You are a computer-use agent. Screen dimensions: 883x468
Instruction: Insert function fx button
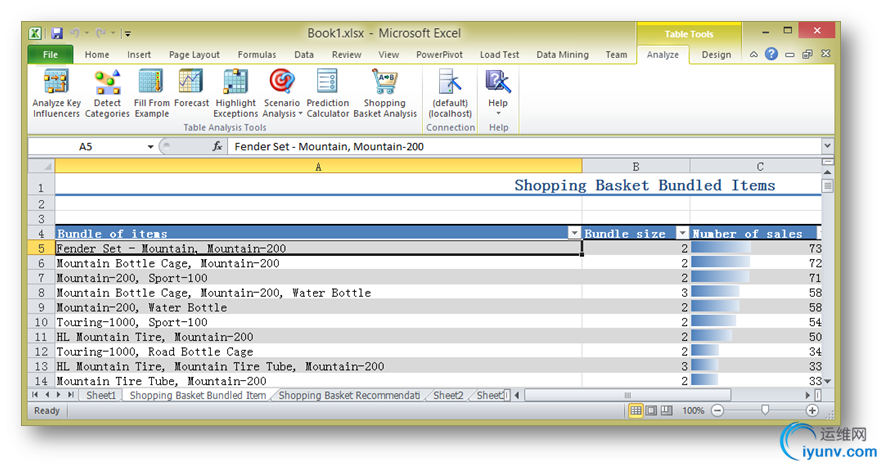217,146
